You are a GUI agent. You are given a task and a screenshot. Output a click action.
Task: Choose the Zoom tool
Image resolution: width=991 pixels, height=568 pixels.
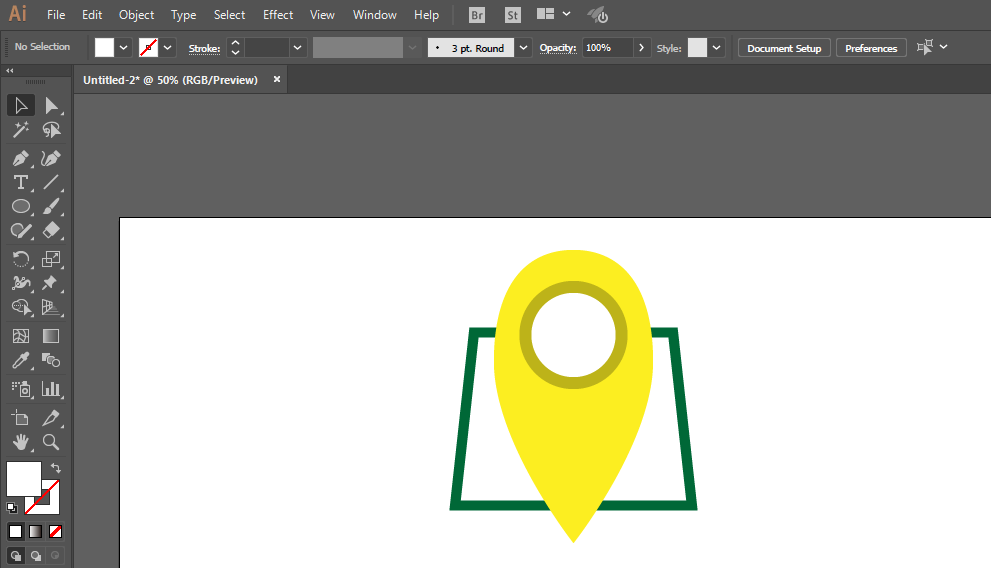tap(51, 442)
